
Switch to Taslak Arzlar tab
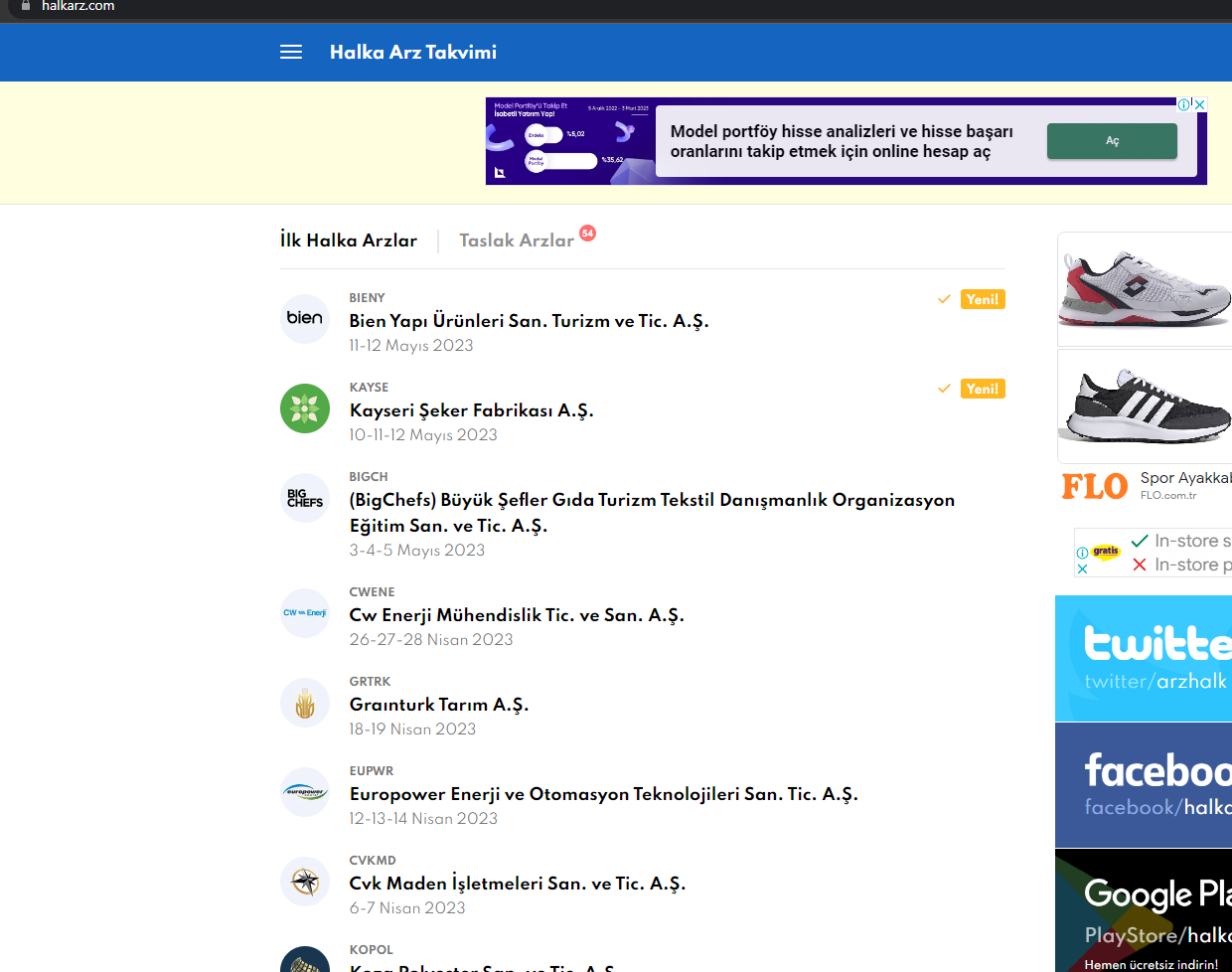point(517,241)
